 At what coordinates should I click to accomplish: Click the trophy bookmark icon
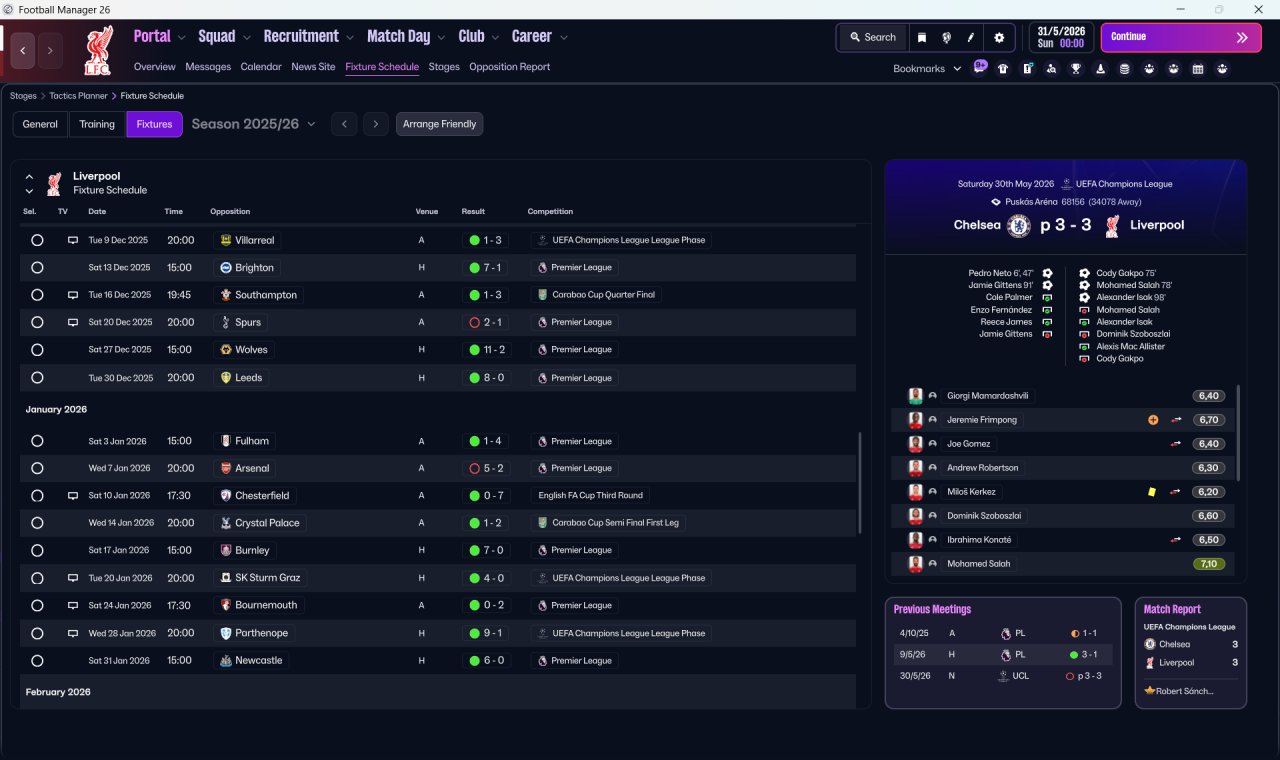coord(1076,69)
